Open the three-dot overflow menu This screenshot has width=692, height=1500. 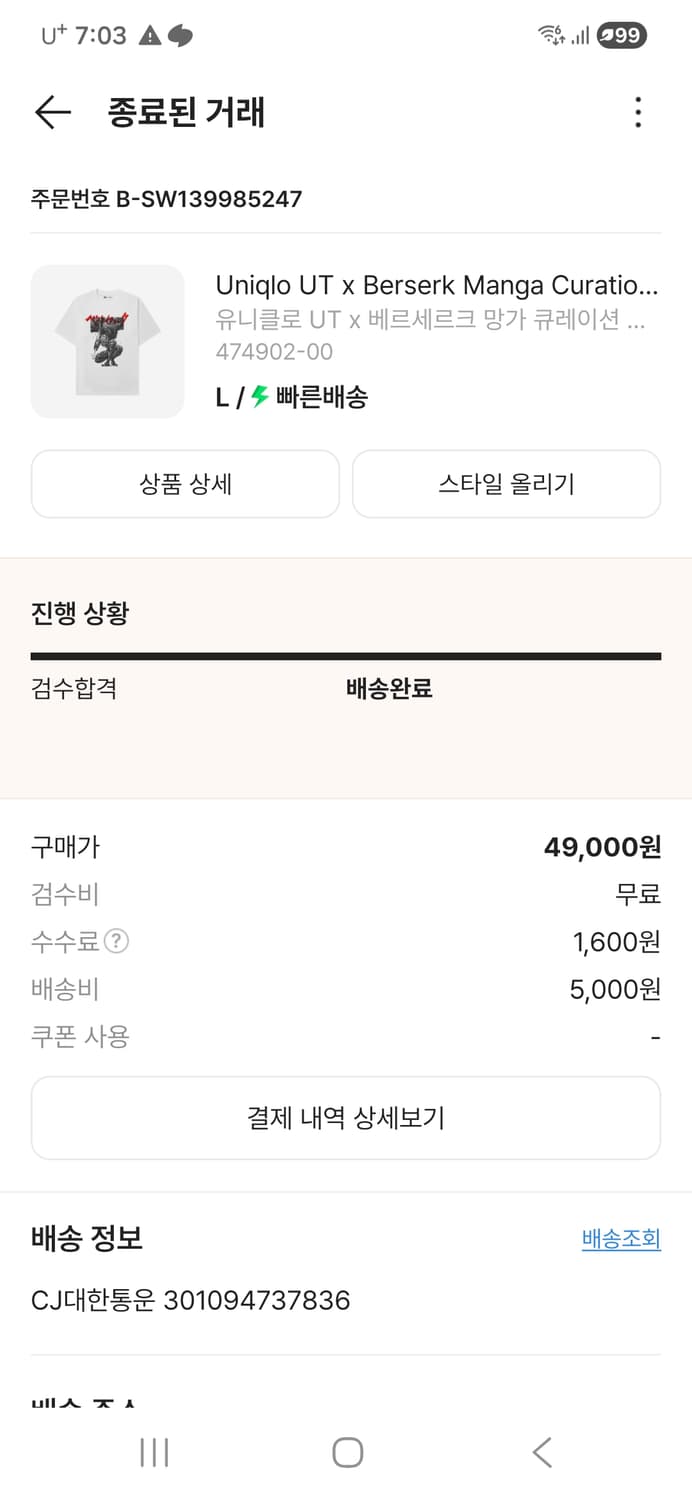tap(637, 113)
